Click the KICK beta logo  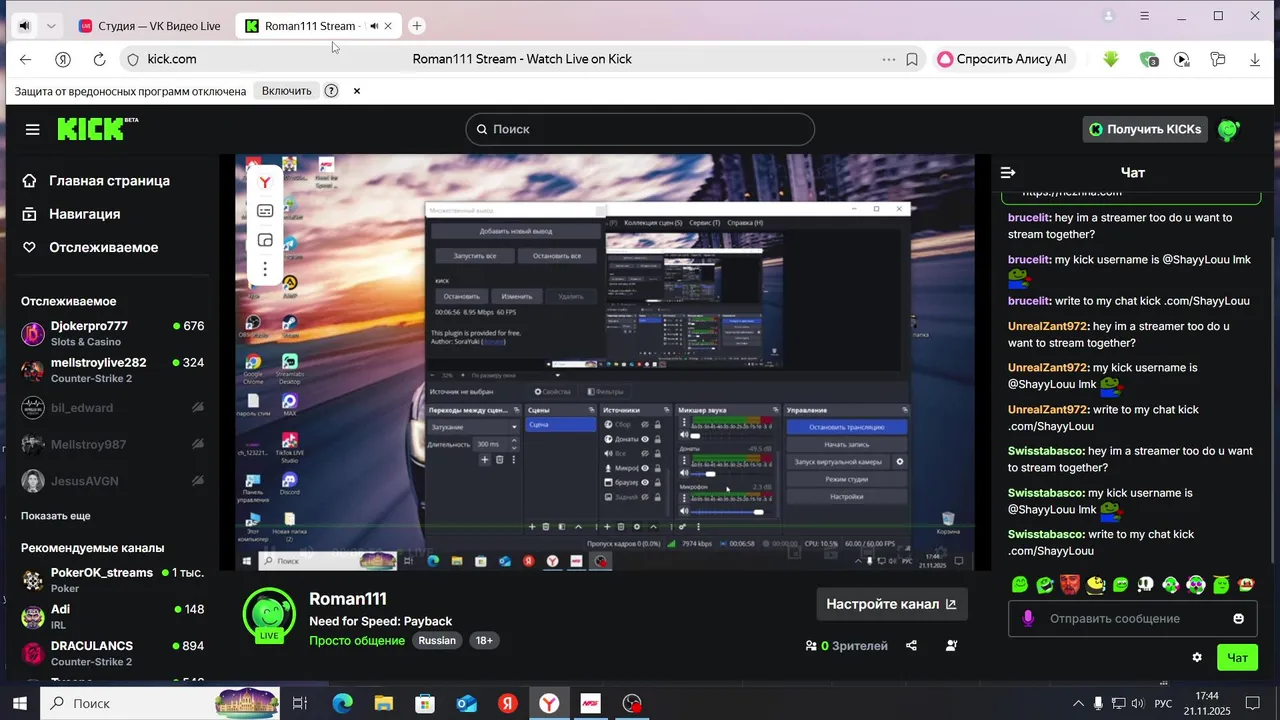(x=97, y=129)
